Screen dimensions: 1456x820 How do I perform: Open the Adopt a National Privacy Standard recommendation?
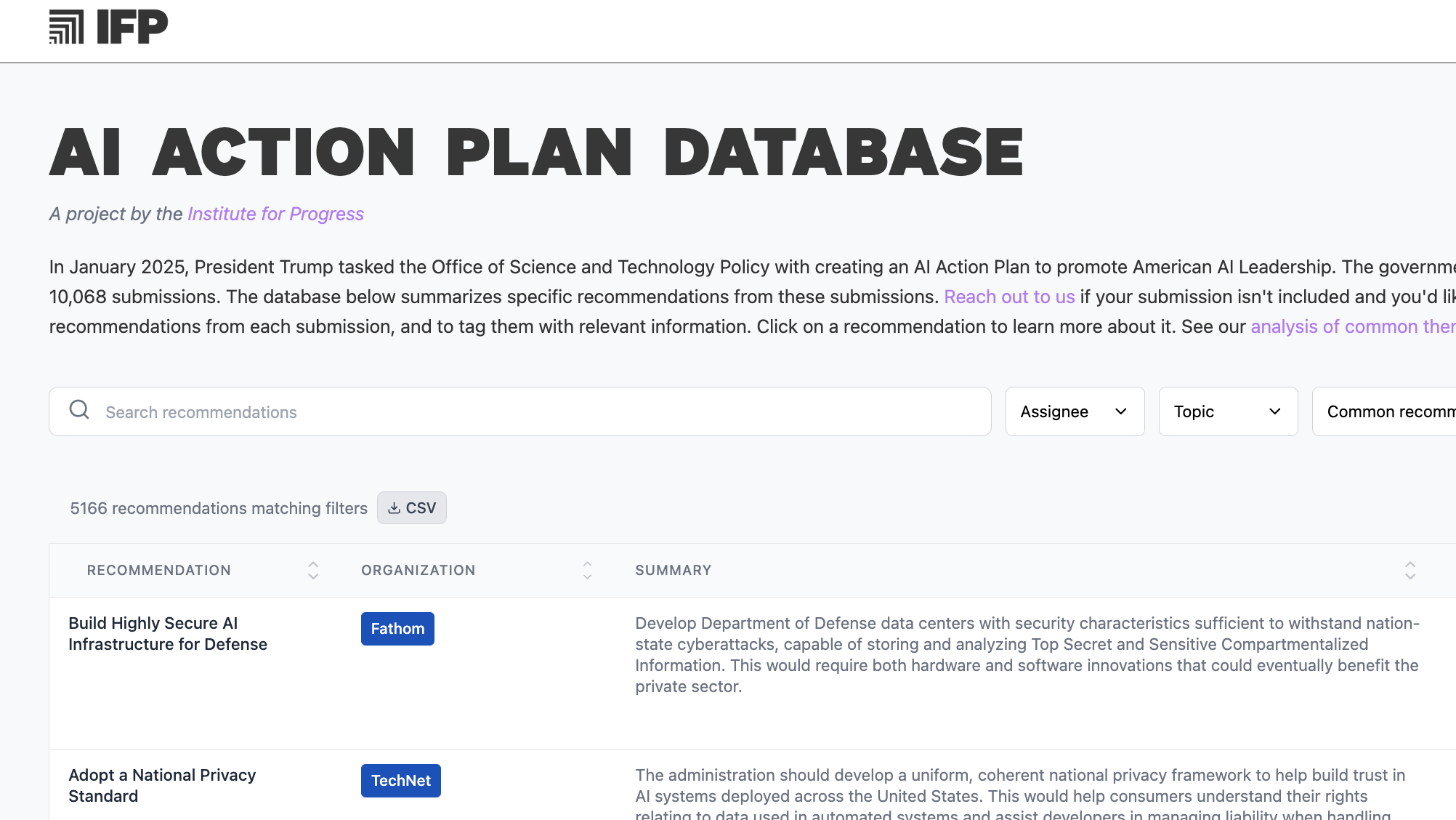point(162,785)
